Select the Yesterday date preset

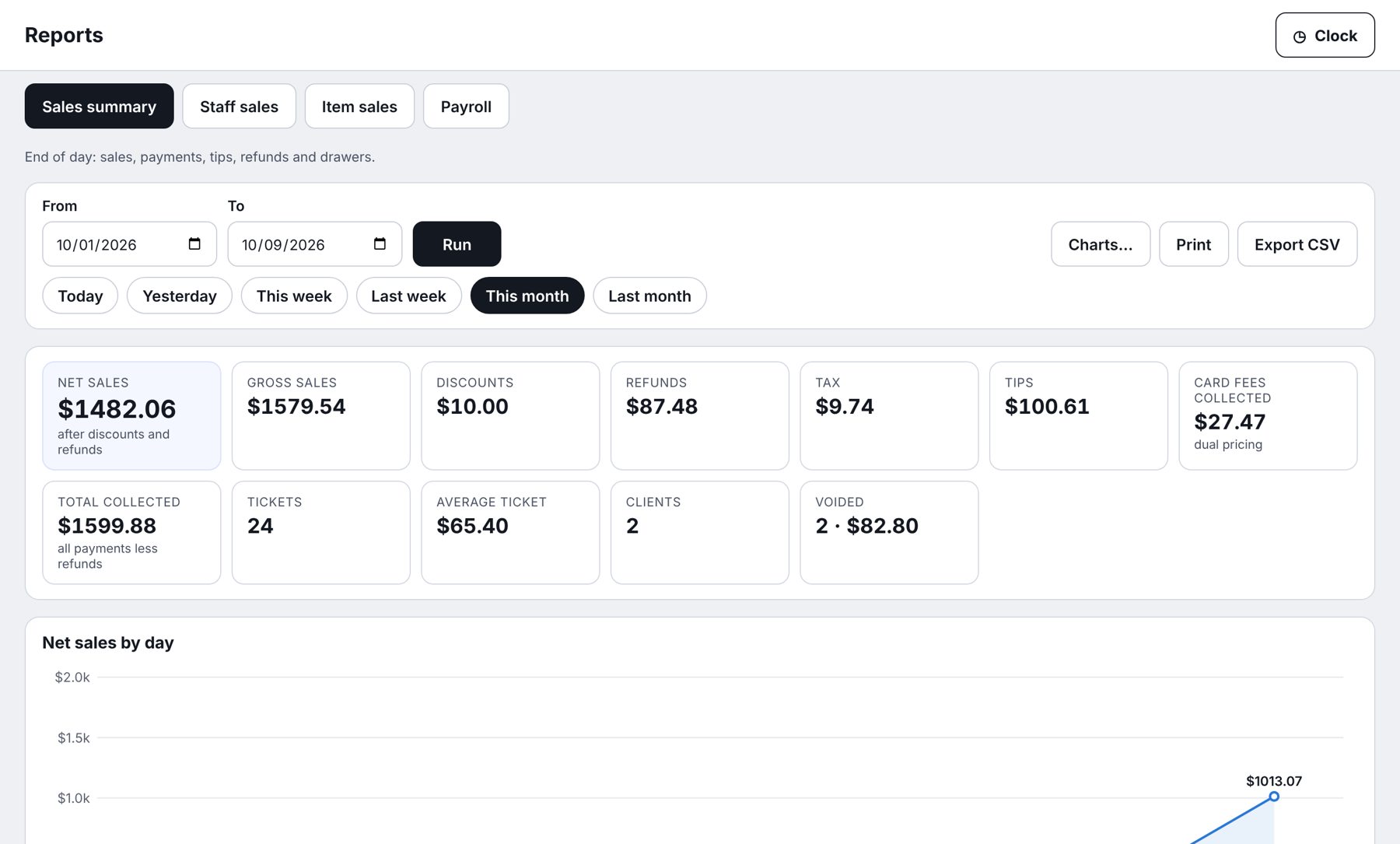pos(180,296)
